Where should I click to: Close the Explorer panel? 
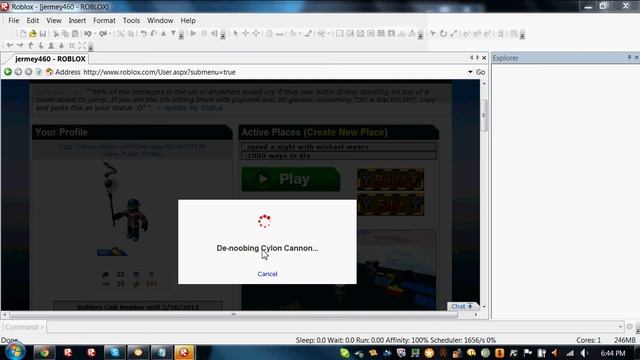pyautogui.click(x=636, y=58)
